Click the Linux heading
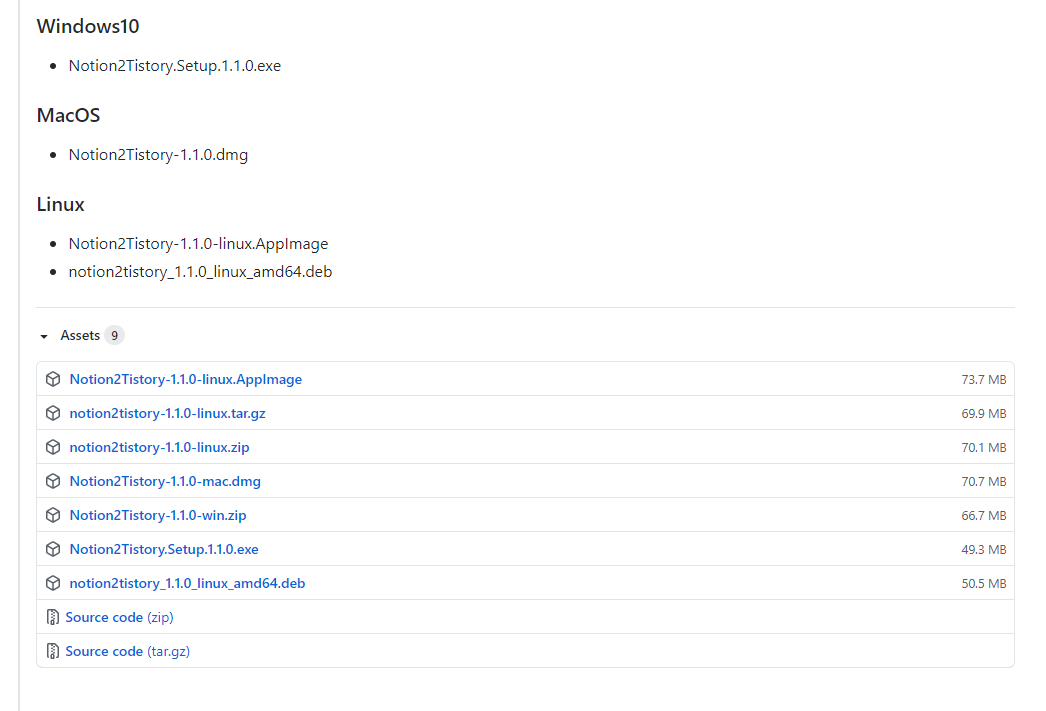 click(60, 205)
